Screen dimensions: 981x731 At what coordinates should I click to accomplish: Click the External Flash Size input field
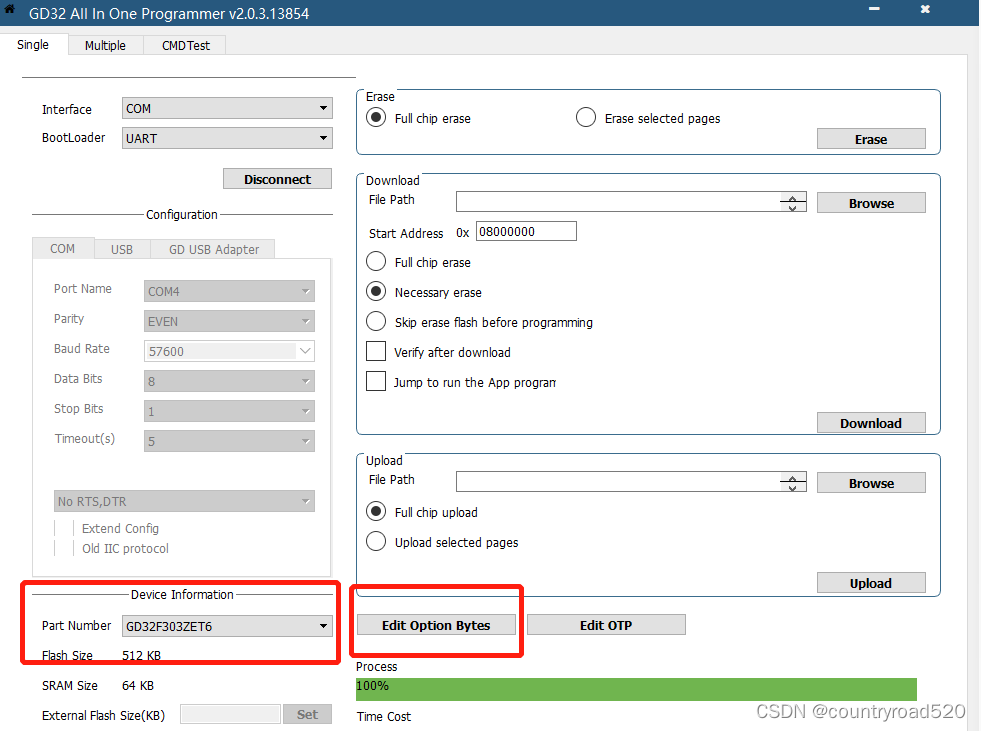(230, 714)
